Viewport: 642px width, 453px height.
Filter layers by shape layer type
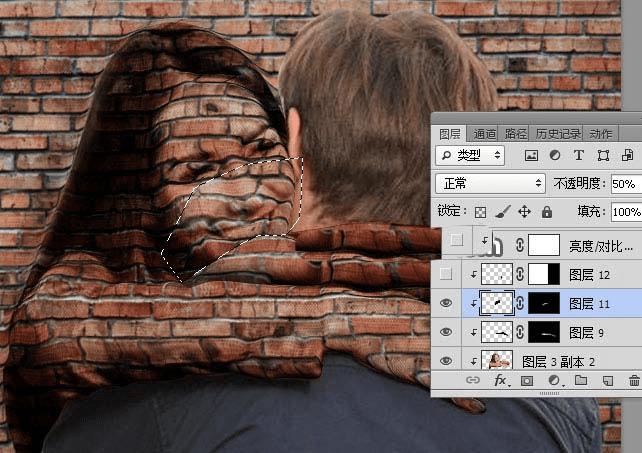(x=603, y=155)
